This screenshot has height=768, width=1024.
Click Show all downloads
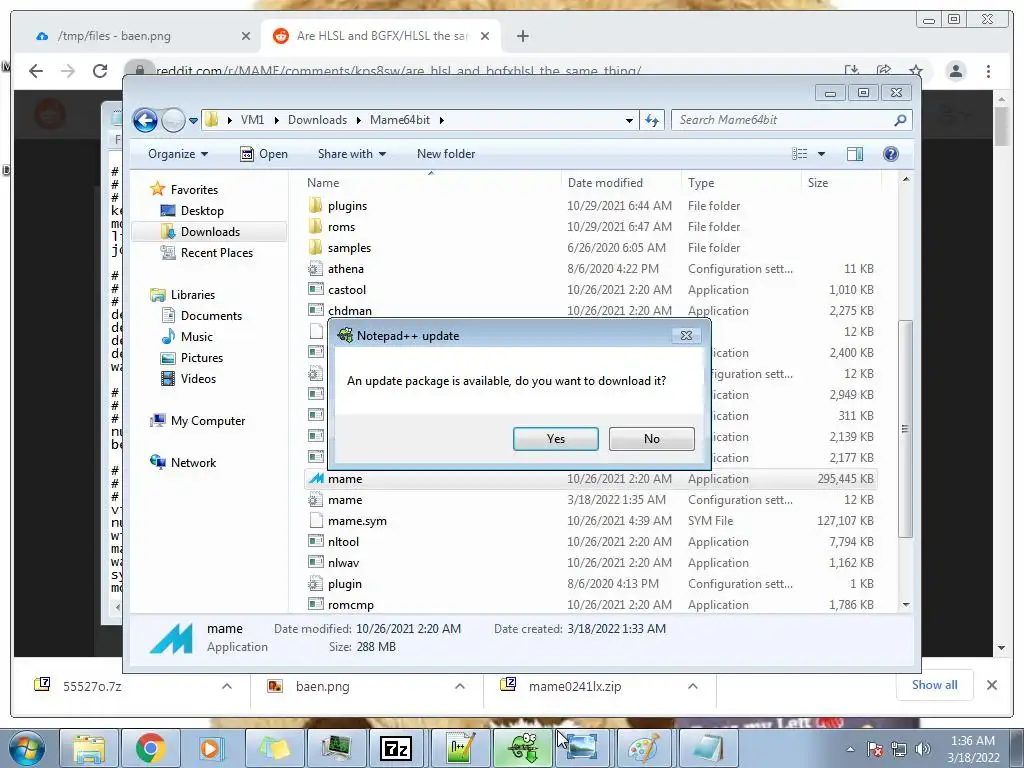tap(935, 685)
